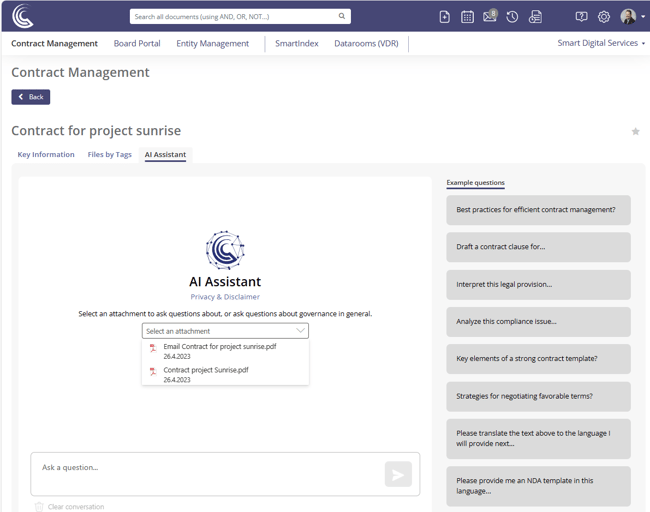The width and height of the screenshot is (650, 512).
Task: Click the company logo in header
Action: [22, 16]
